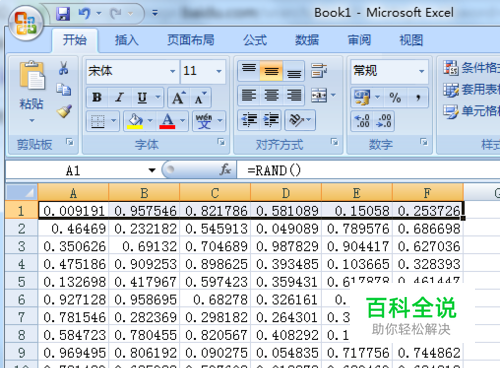Align text left
500x368 pixels.
pyautogui.click(x=249, y=96)
